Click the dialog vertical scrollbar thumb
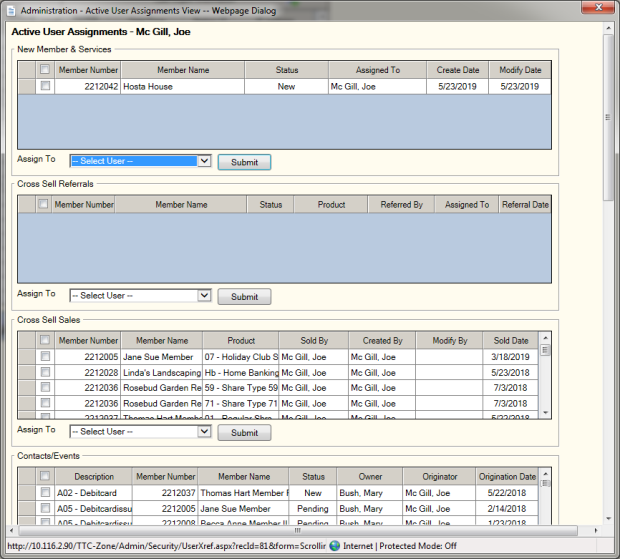 tap(608, 117)
